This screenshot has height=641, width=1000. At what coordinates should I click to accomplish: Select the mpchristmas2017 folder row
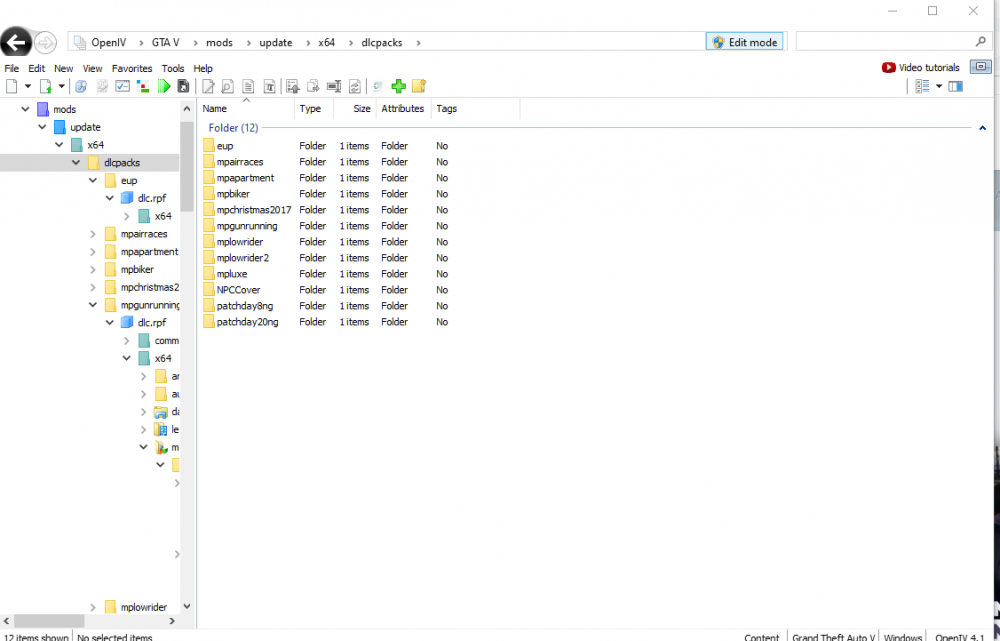click(x=326, y=210)
